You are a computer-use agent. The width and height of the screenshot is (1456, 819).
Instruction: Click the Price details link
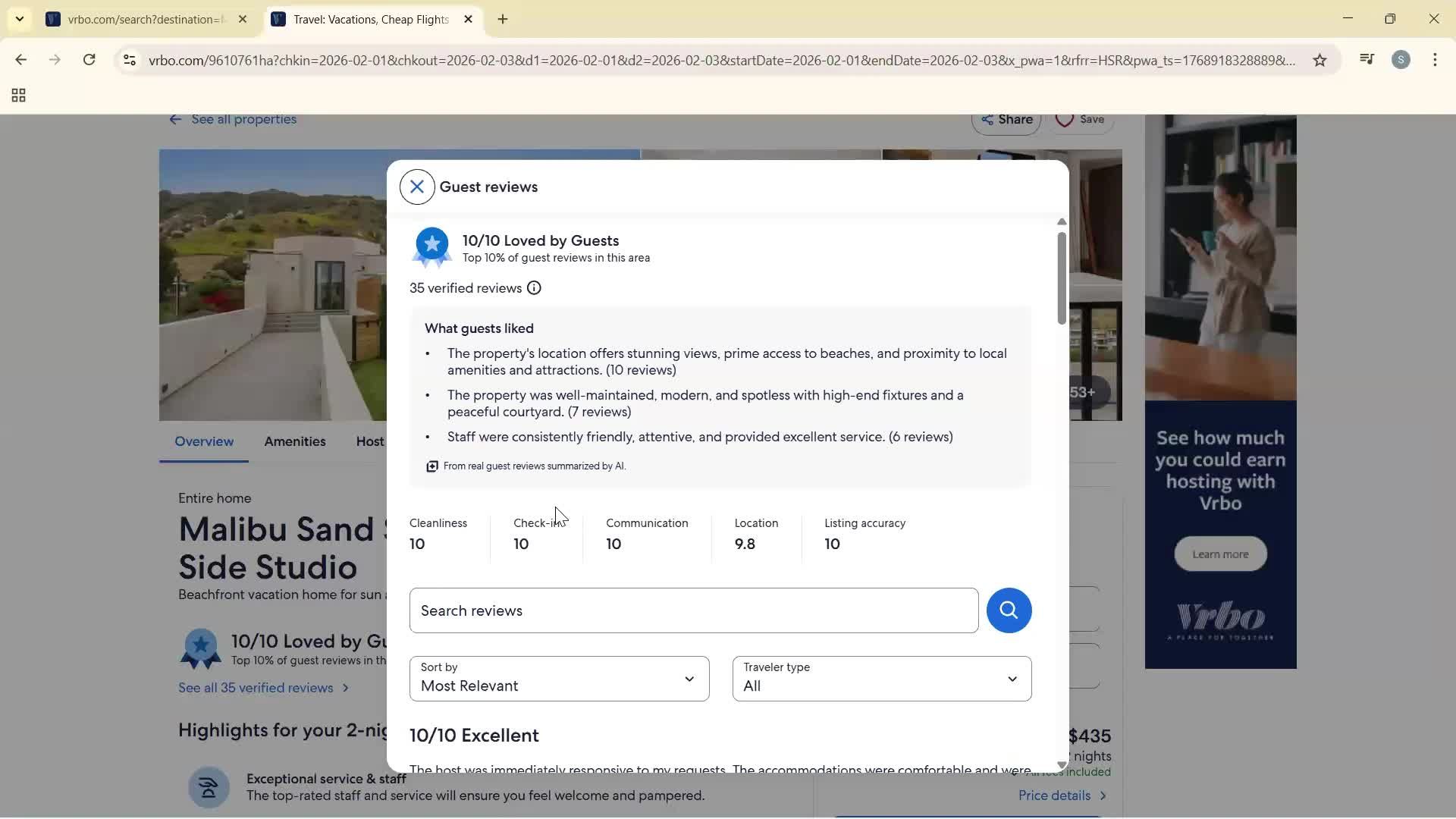click(x=1056, y=795)
